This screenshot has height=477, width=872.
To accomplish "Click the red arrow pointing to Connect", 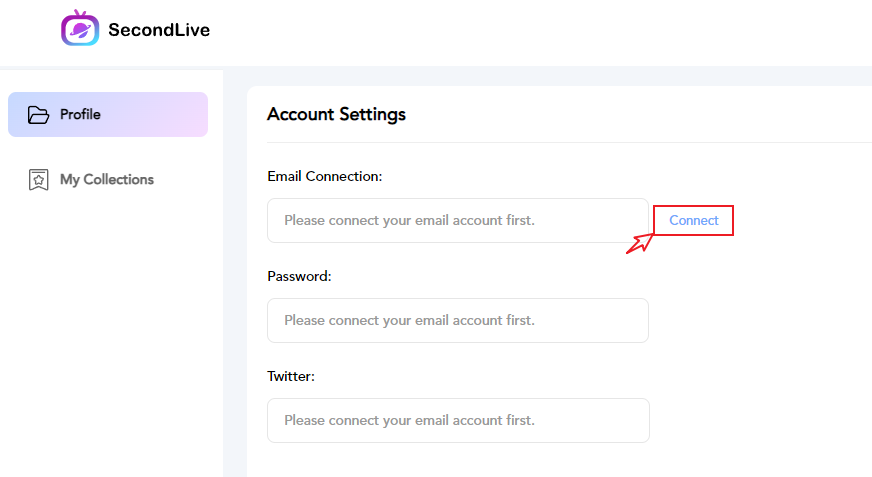I will point(640,243).
